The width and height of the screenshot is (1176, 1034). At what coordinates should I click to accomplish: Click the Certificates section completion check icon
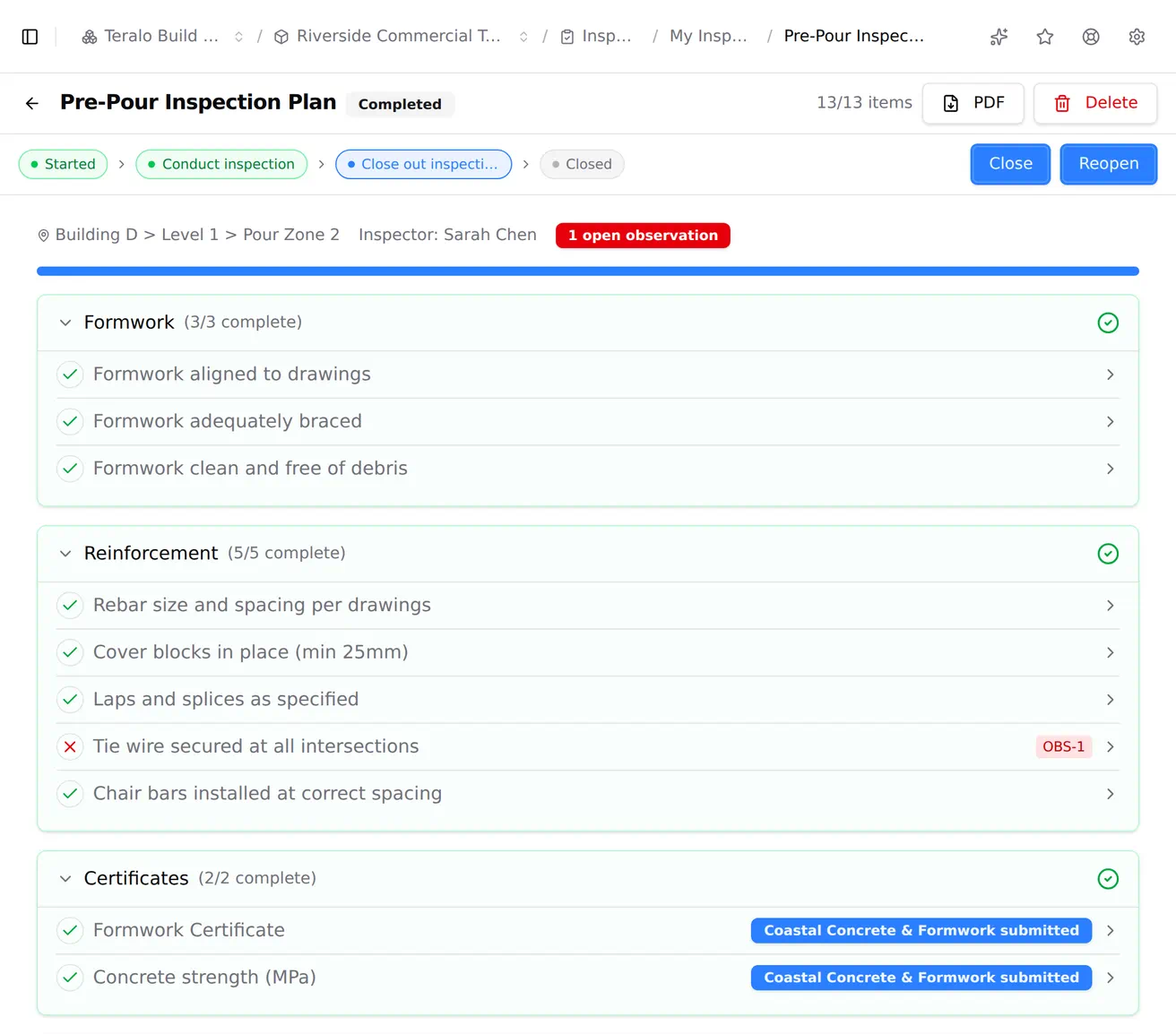1108,879
